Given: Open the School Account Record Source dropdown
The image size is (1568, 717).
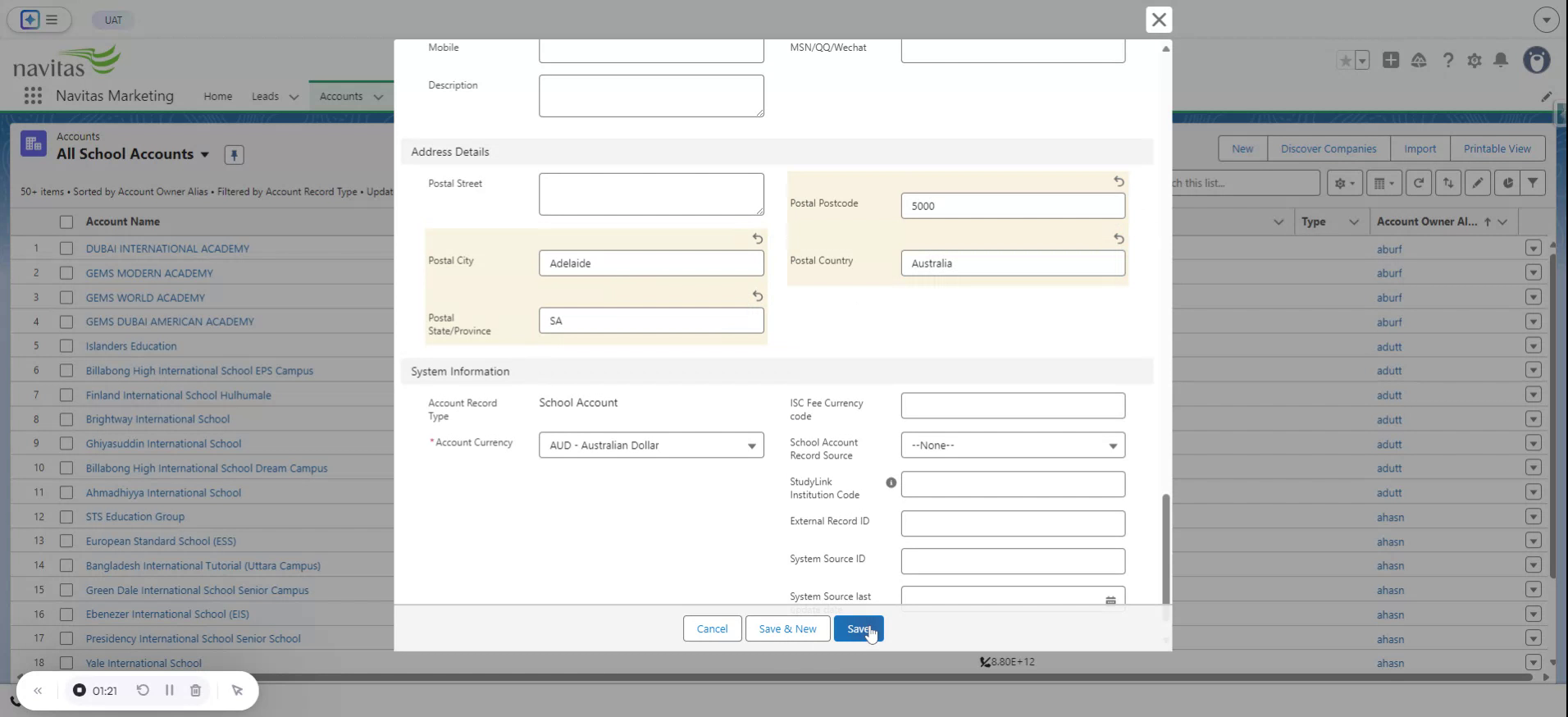Looking at the screenshot, I should tap(1013, 445).
